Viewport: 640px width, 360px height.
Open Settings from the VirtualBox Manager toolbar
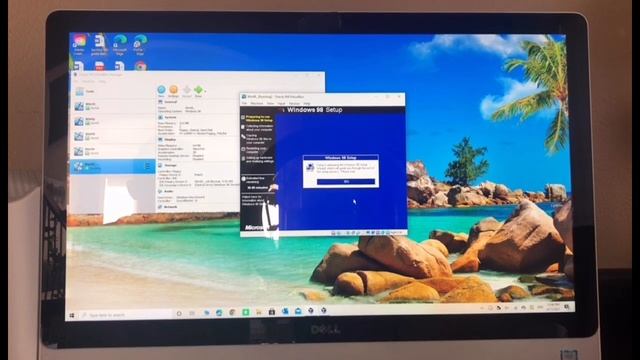[174, 91]
